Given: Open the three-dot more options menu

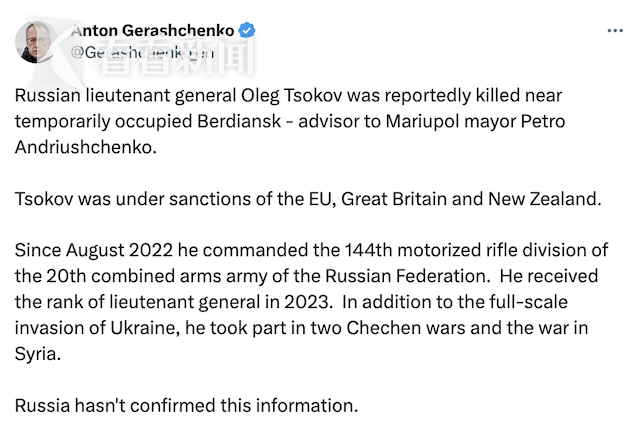Looking at the screenshot, I should tap(615, 31).
